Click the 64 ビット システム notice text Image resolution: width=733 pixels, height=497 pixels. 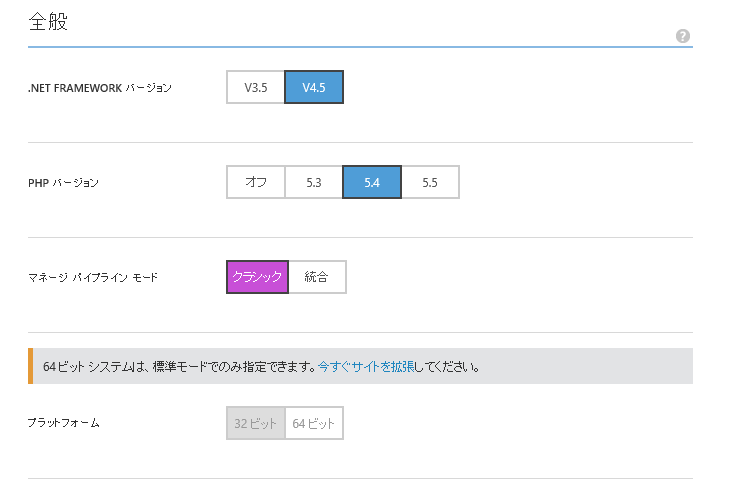[x=261, y=367]
